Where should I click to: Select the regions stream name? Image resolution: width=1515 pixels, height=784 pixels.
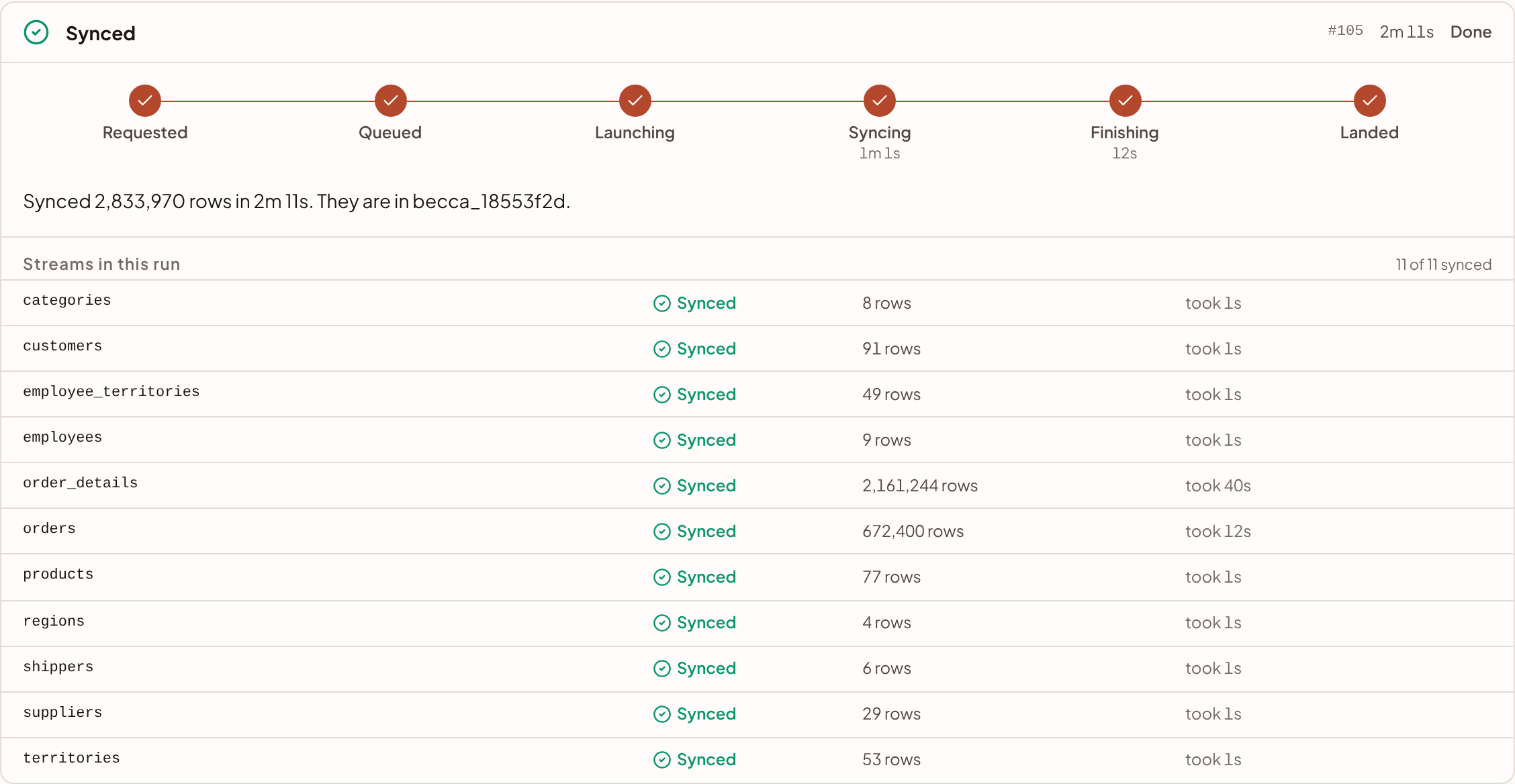coord(54,622)
